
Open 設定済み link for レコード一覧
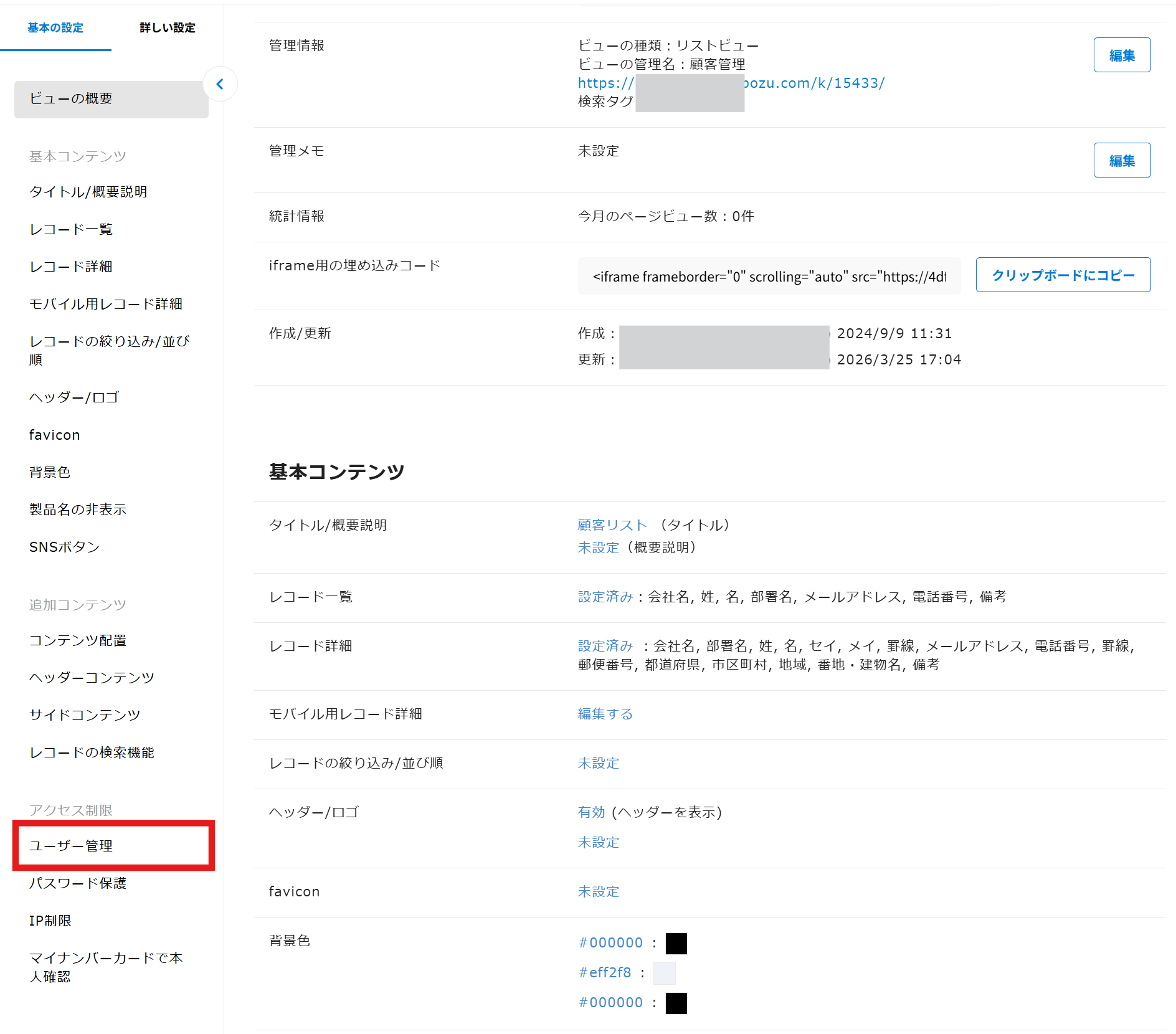[605, 597]
